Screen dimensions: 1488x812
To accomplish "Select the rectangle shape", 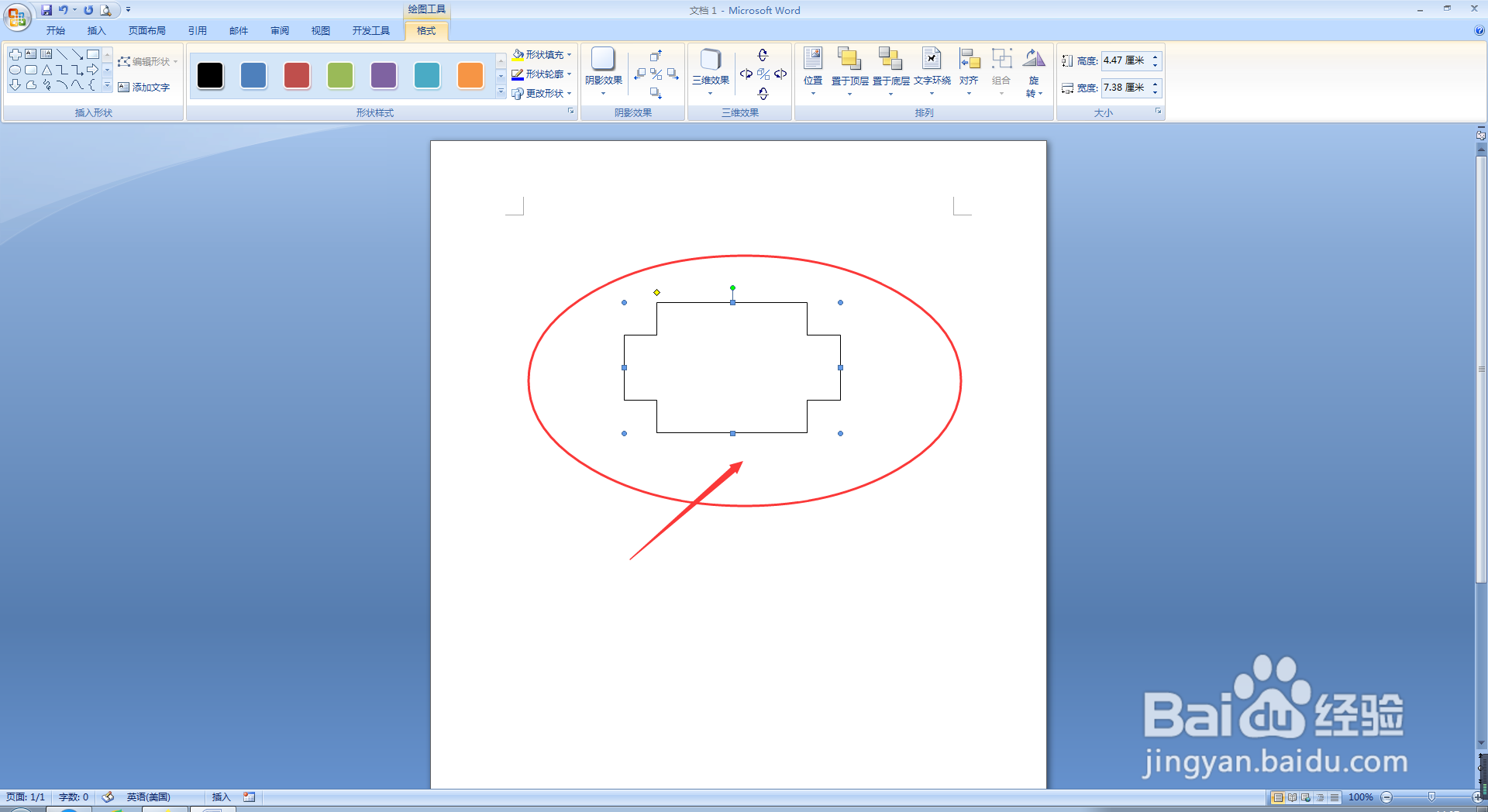I will pyautogui.click(x=93, y=54).
